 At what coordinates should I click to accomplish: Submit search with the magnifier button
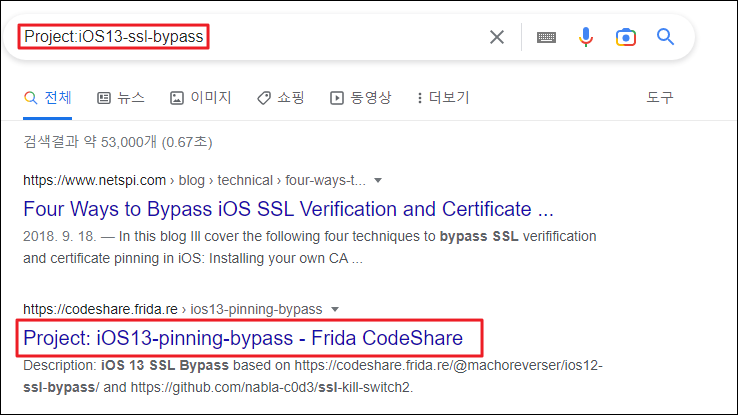666,37
